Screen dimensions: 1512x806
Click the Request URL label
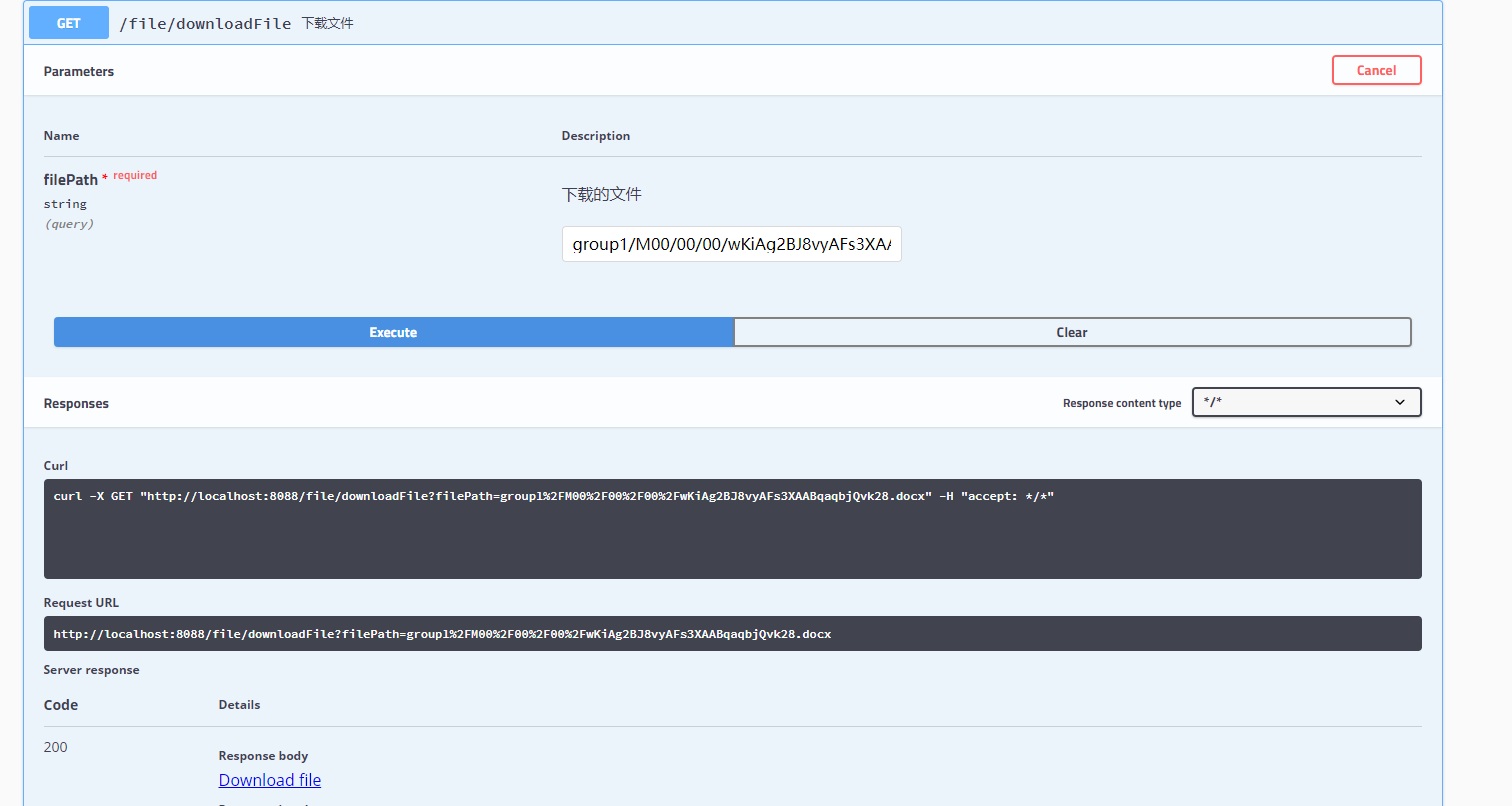(x=81, y=603)
